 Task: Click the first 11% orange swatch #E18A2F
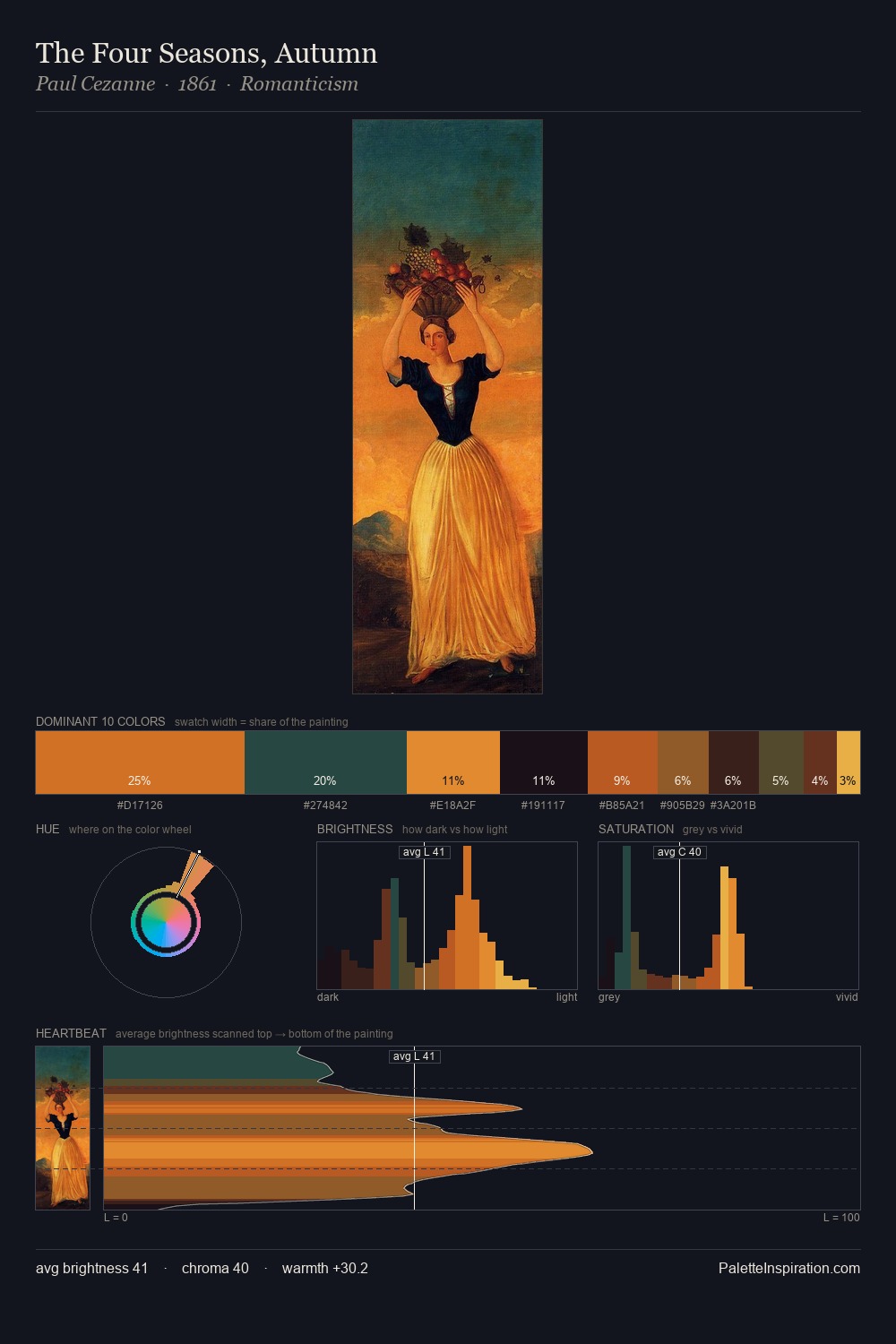coord(453,762)
